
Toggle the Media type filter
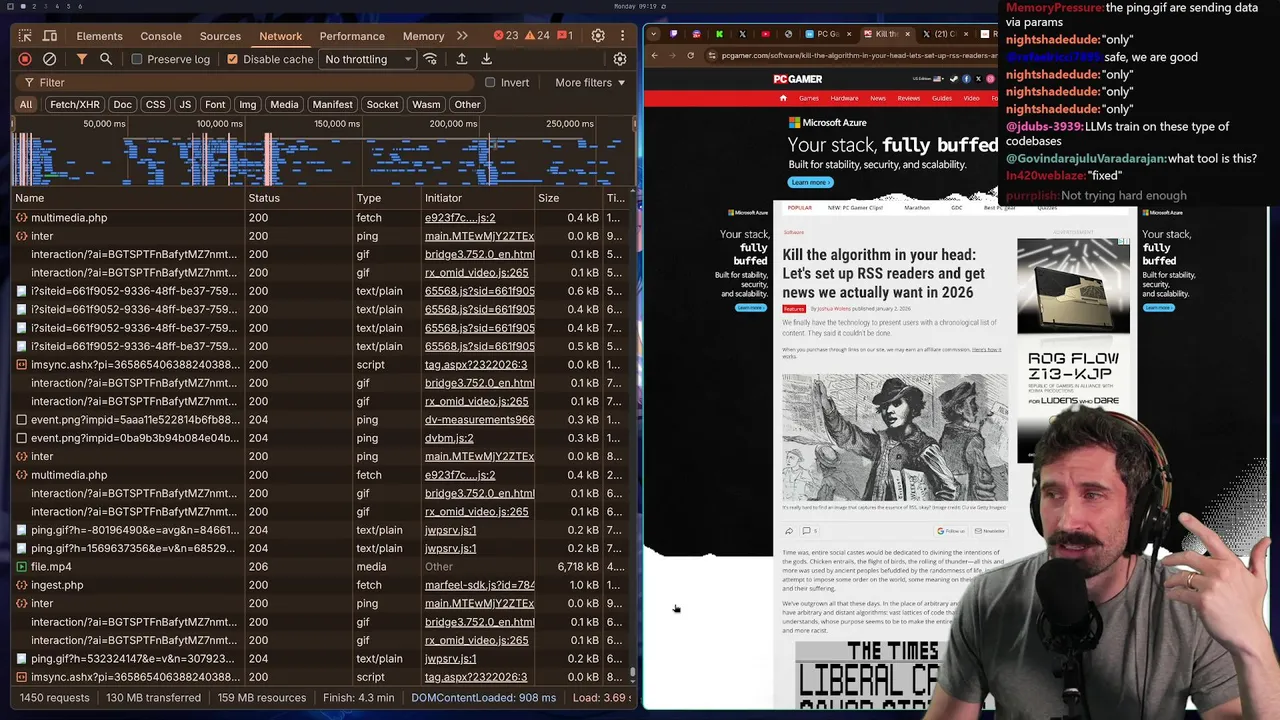coord(284,104)
